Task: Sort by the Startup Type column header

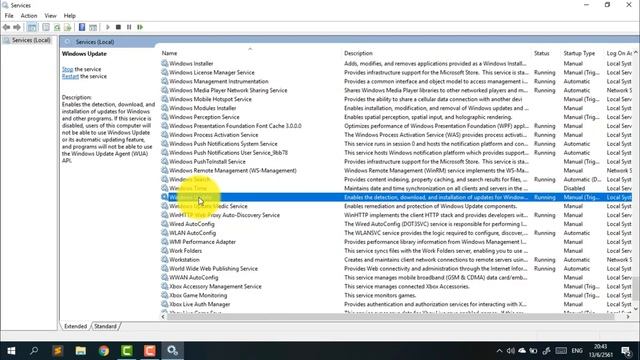Action: [579, 53]
